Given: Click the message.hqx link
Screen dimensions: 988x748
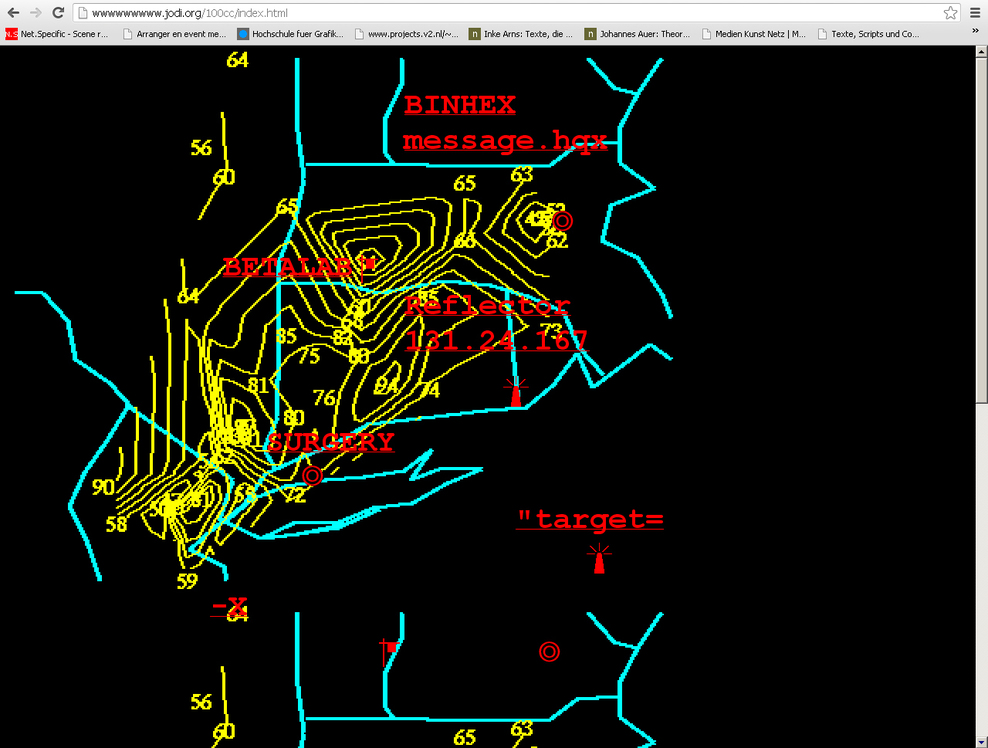Looking at the screenshot, I should pyautogui.click(x=505, y=141).
